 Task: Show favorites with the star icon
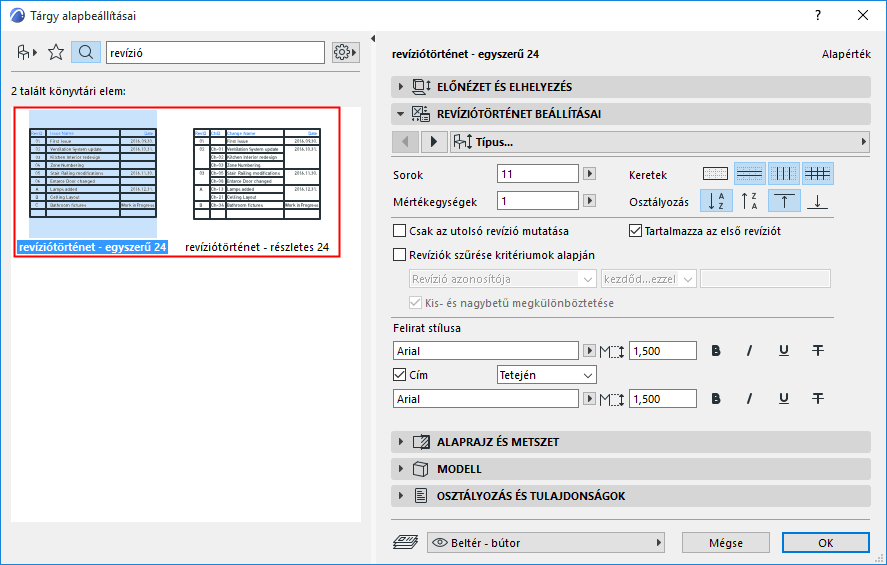tap(56, 53)
